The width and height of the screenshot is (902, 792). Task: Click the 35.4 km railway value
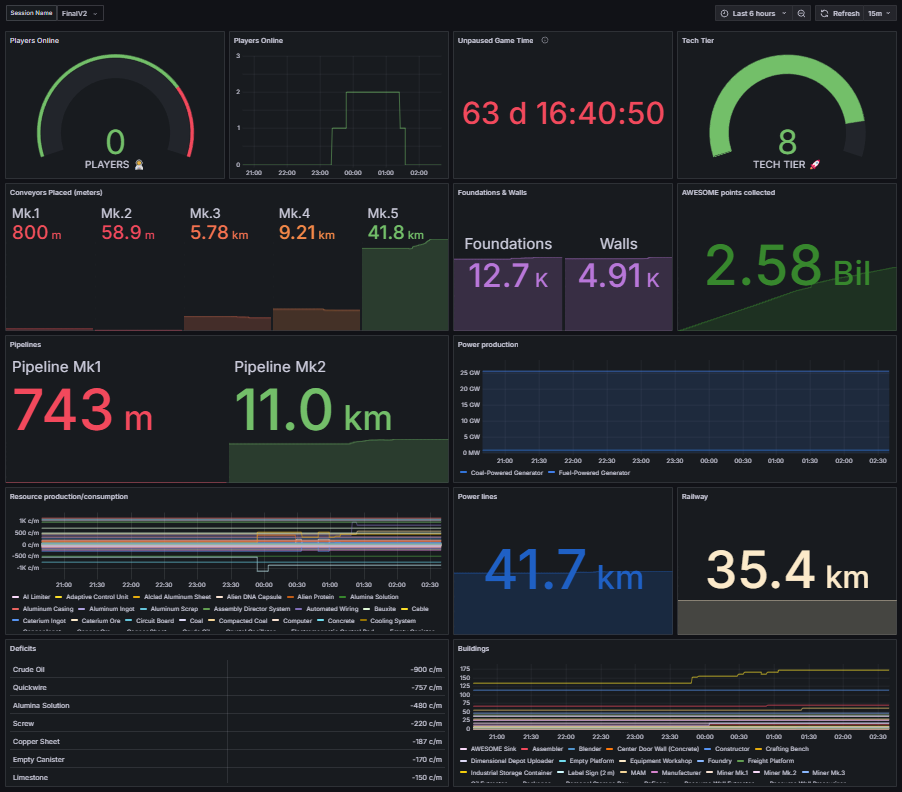click(787, 569)
